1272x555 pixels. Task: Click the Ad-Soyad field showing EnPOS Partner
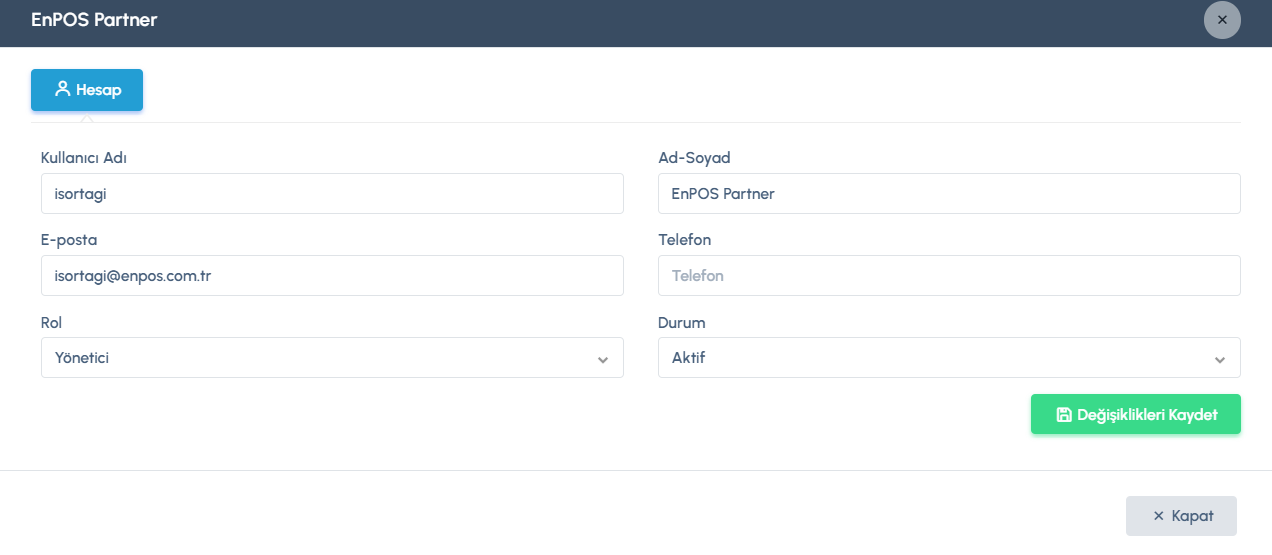(948, 194)
